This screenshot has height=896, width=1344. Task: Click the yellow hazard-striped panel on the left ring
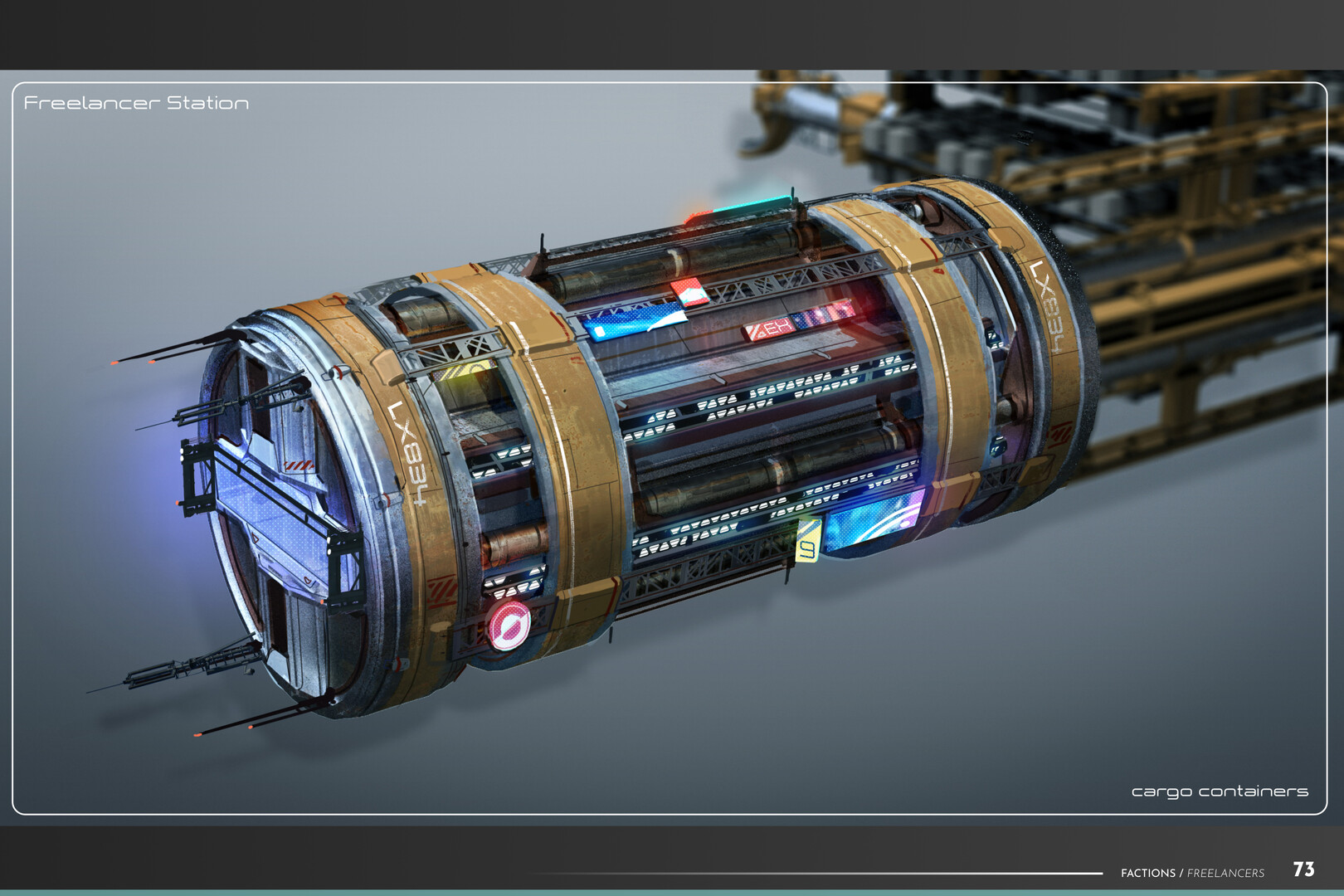(x=464, y=371)
